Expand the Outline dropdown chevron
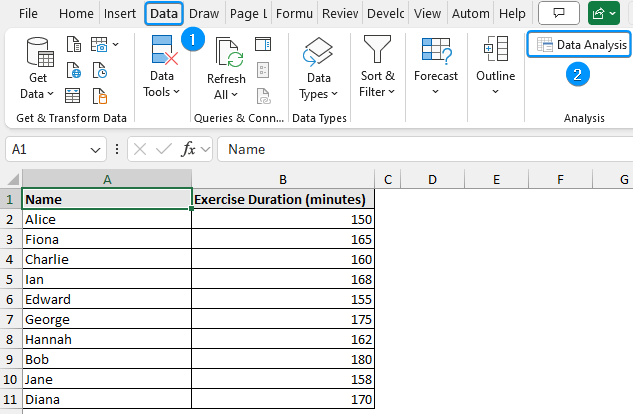Screen dimensions: 633x414 [x=495, y=92]
